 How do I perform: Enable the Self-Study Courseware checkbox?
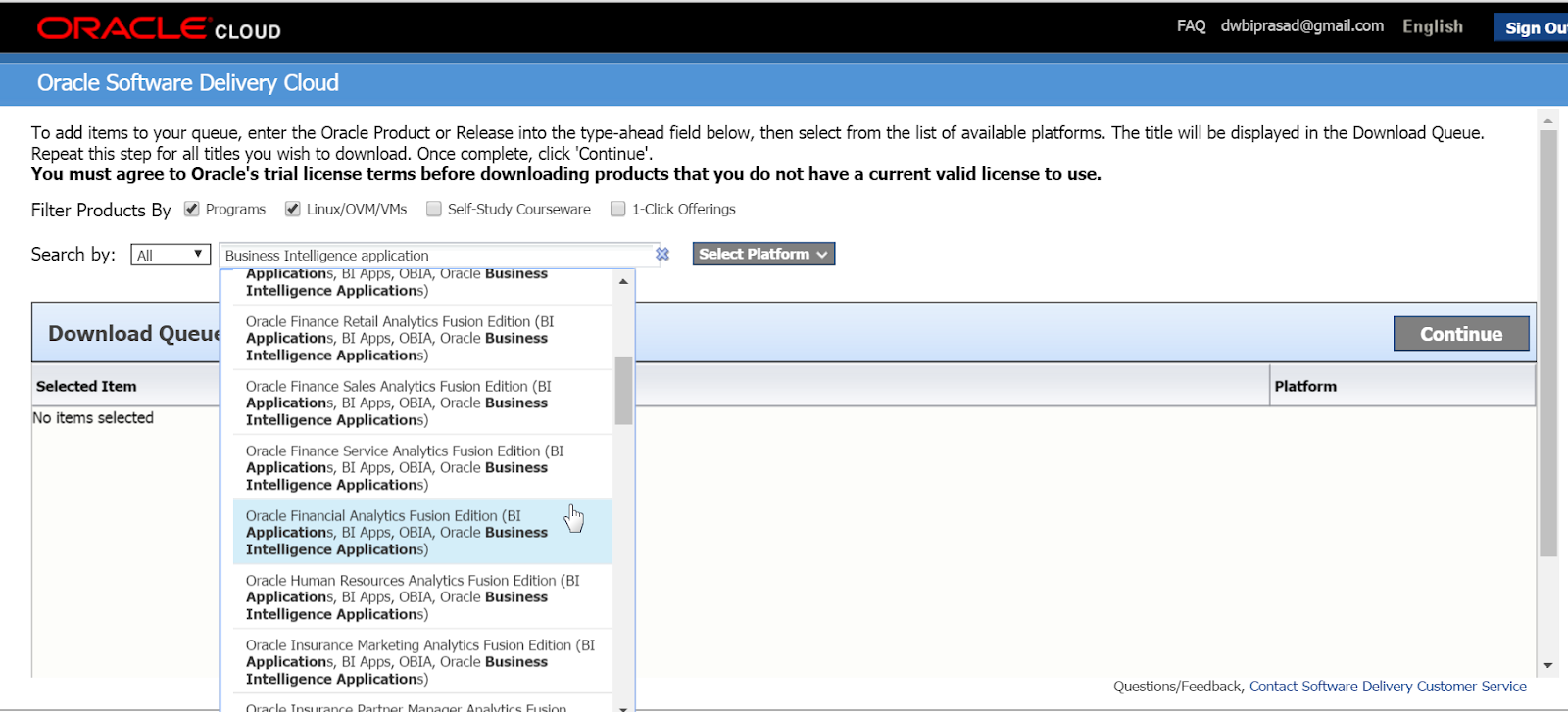[434, 209]
